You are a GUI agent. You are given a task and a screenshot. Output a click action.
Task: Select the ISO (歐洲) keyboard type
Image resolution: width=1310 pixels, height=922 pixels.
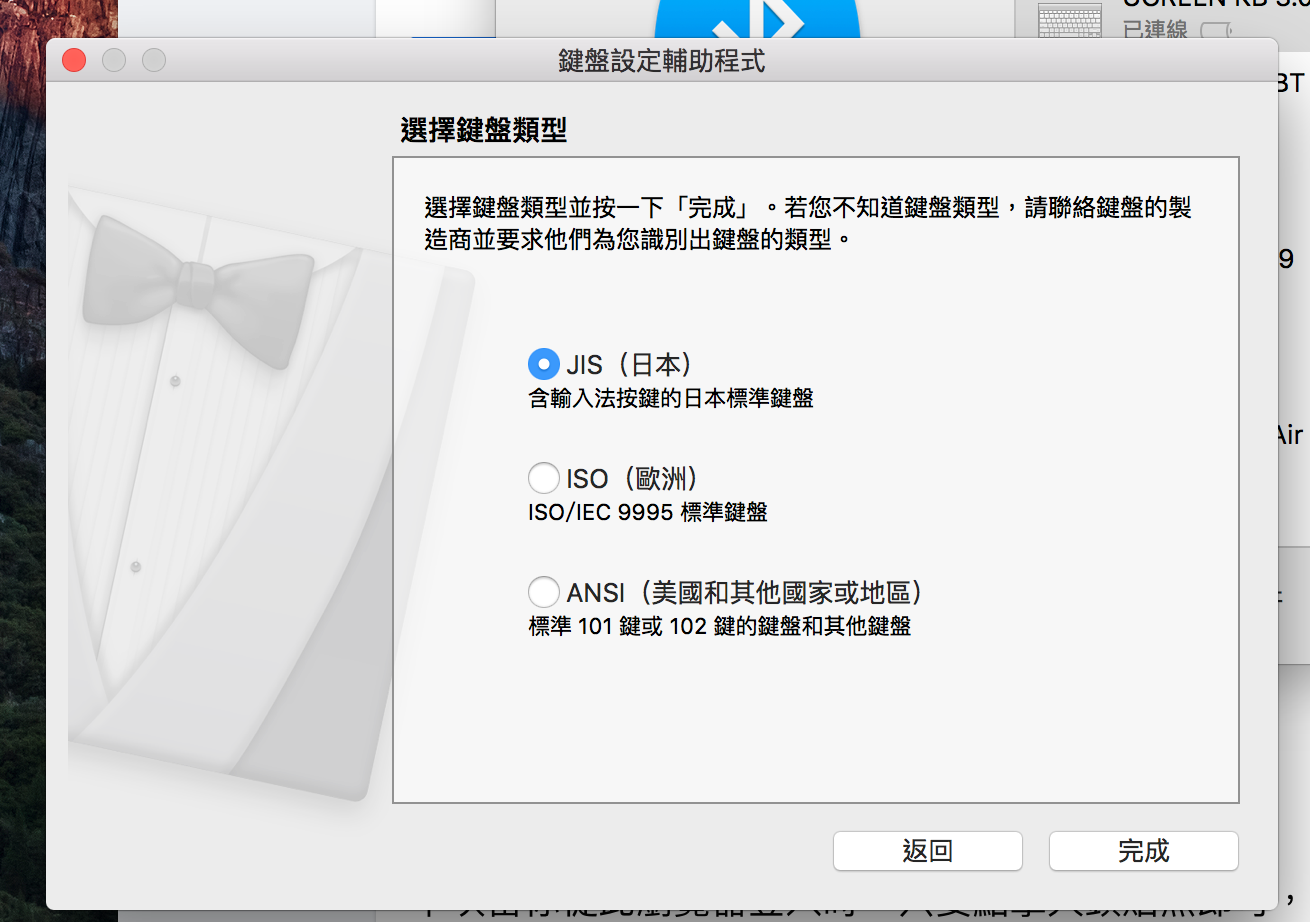[543, 478]
